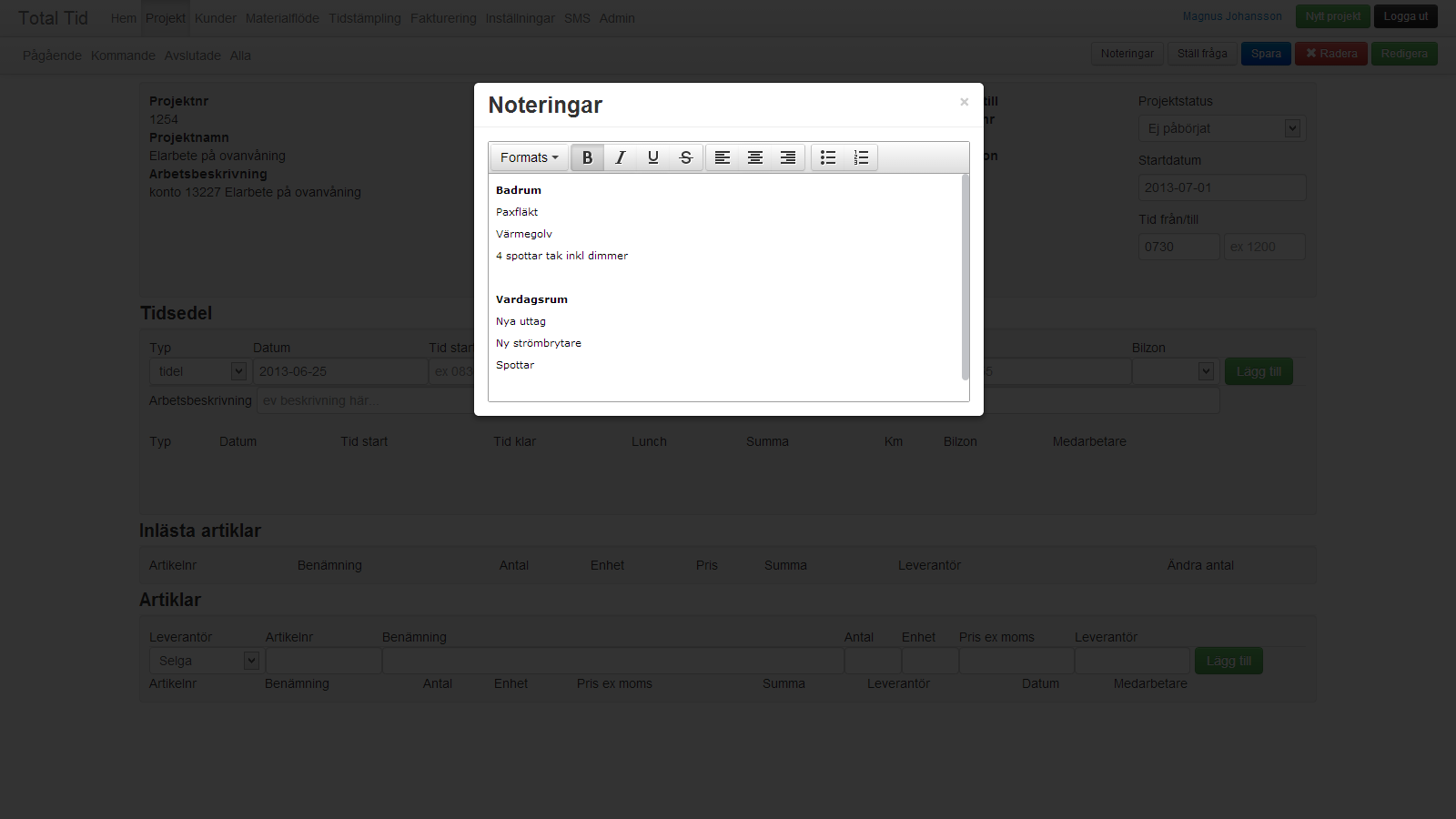Viewport: 1456px width, 819px height.
Task: Click the underline toolbar icon
Action: point(652,157)
